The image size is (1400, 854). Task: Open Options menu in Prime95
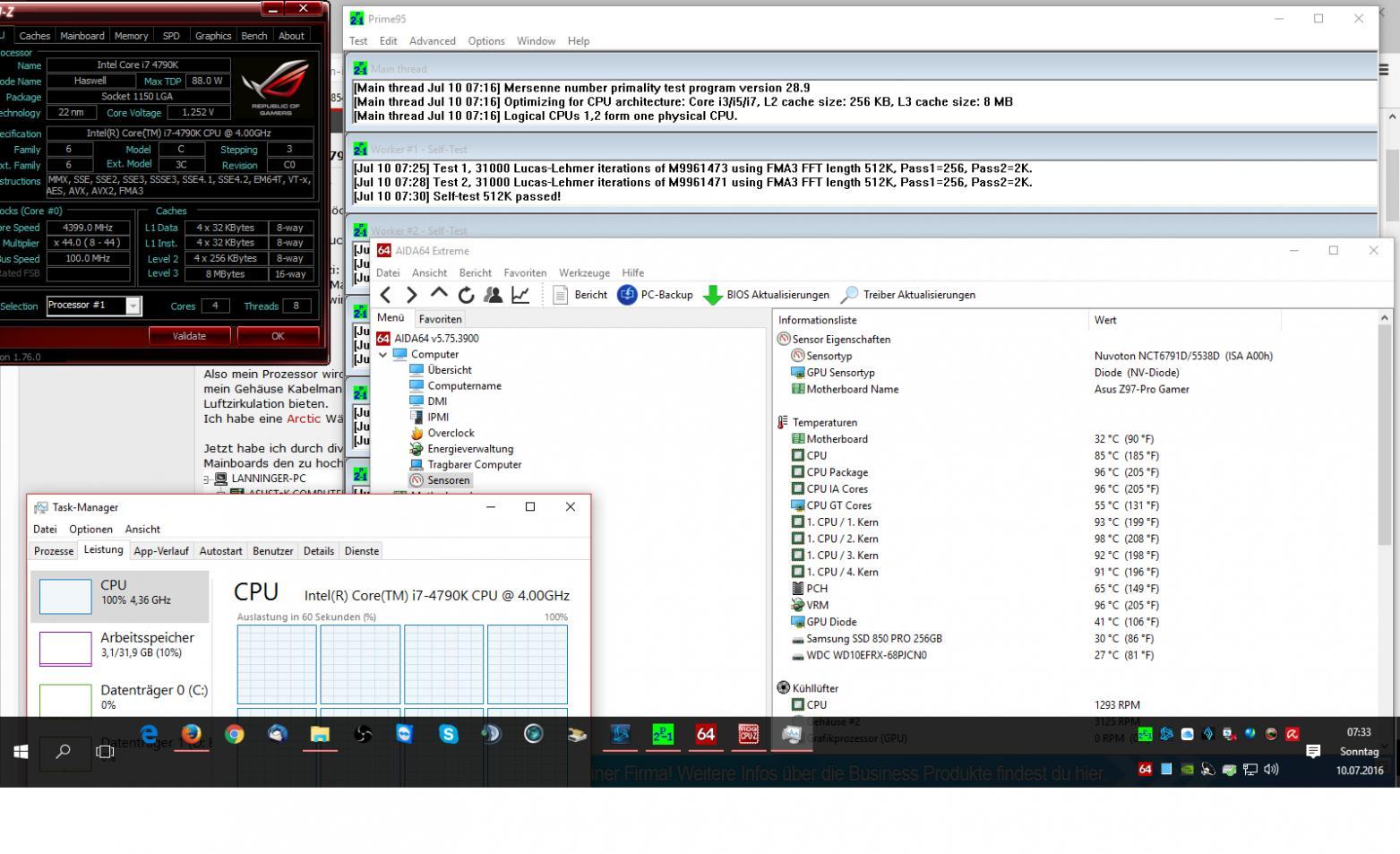pyautogui.click(x=486, y=41)
